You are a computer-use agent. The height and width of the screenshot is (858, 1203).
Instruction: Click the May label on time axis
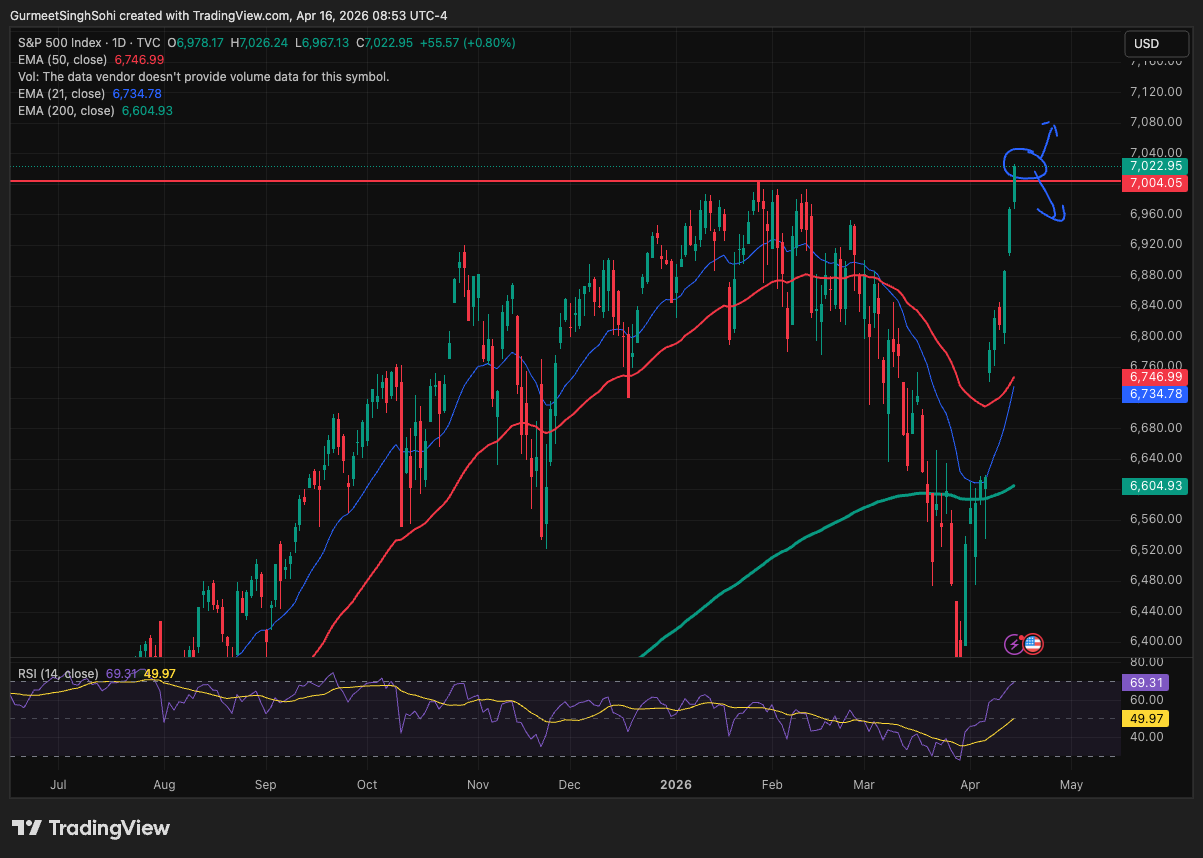(1071, 785)
